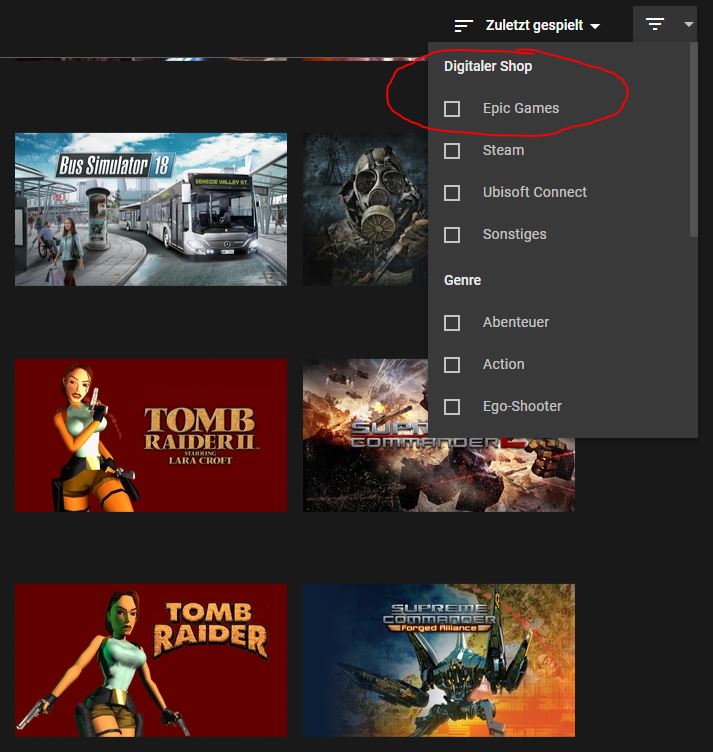Check the Abenteuer genre checkbox

pos(452,323)
